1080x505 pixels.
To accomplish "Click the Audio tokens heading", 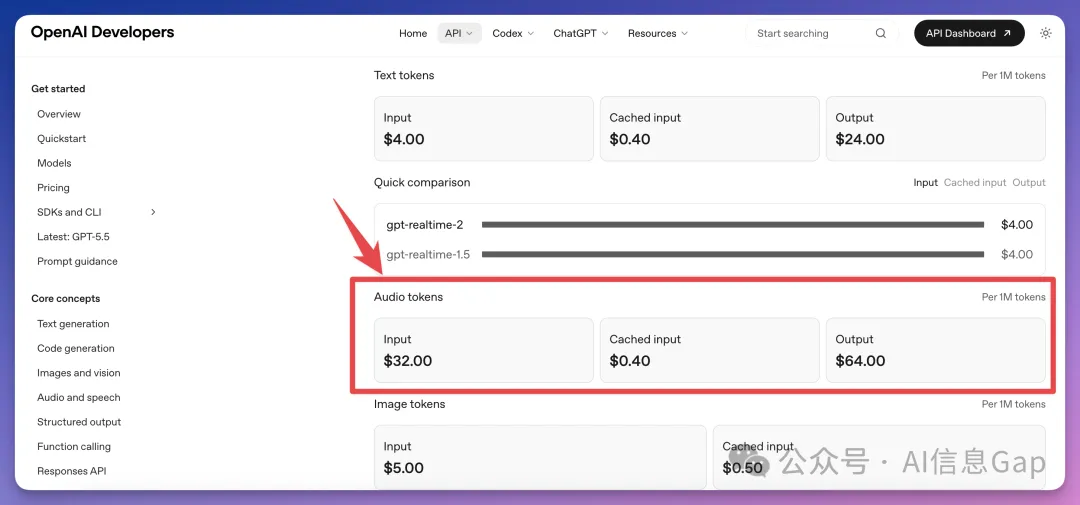I will (x=408, y=297).
